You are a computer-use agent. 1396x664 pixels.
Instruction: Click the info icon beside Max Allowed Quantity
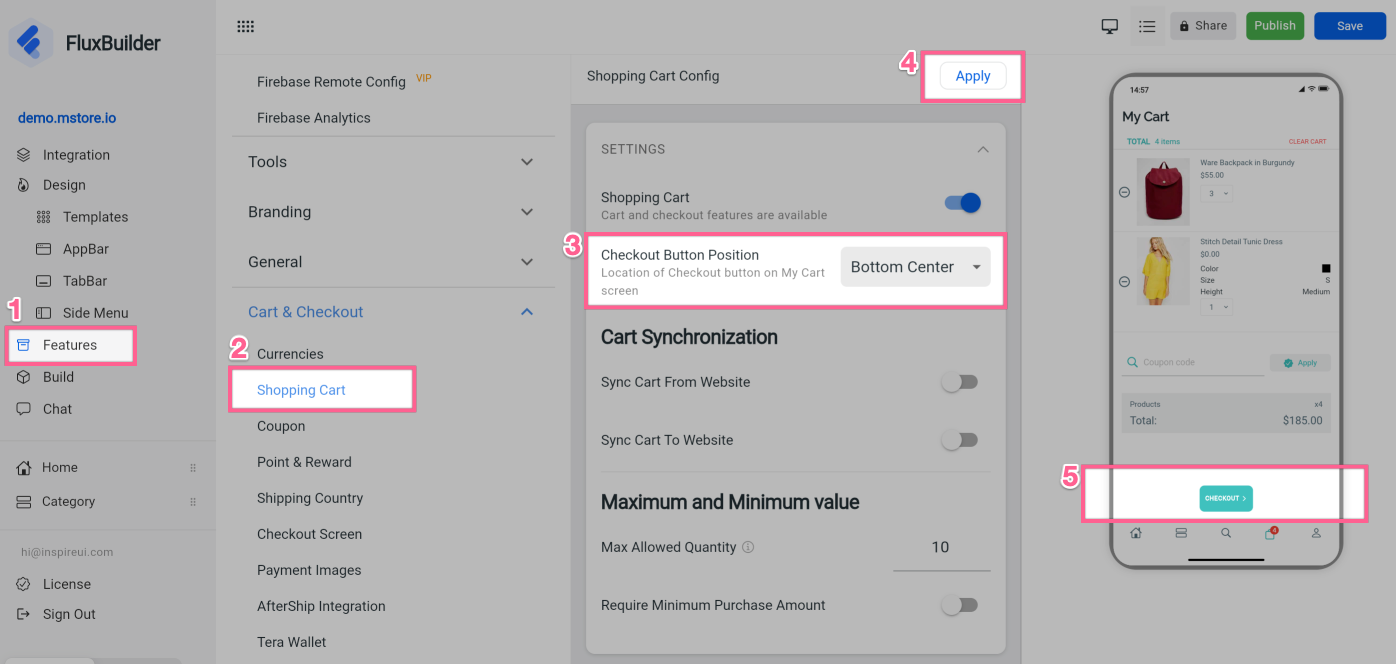748,547
